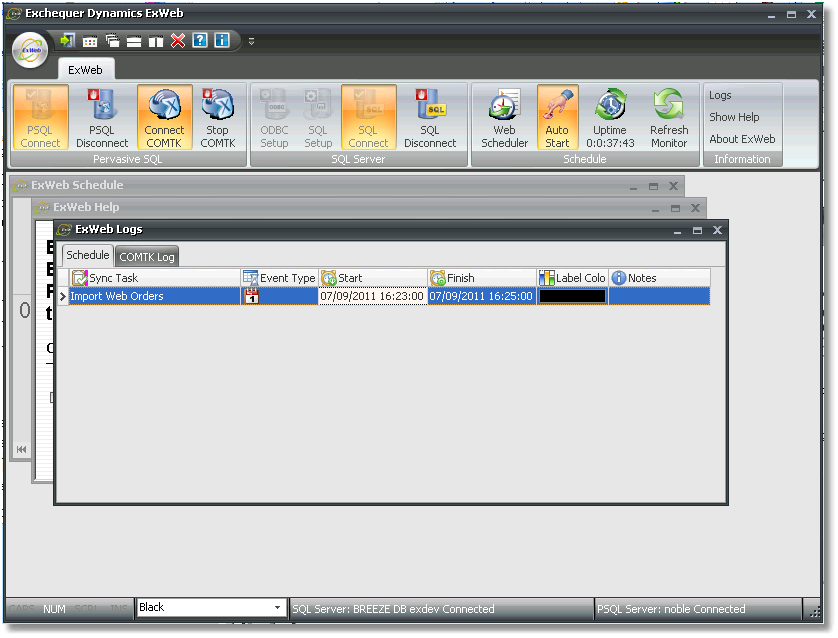This screenshot has height=638, width=838.
Task: Click the SQL Connect ribbon button
Action: (x=368, y=118)
